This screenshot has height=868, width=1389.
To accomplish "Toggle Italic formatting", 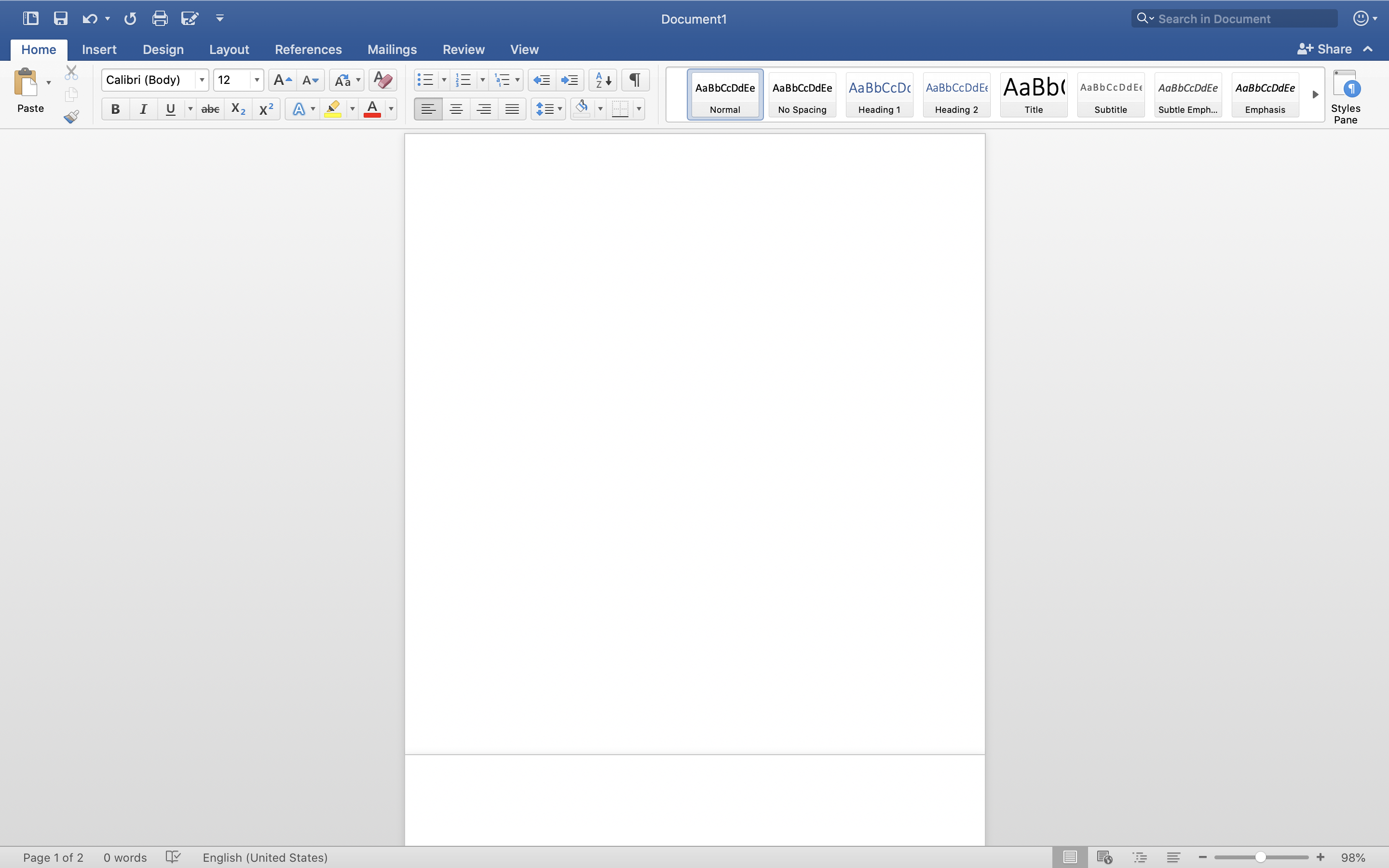I will point(144,108).
